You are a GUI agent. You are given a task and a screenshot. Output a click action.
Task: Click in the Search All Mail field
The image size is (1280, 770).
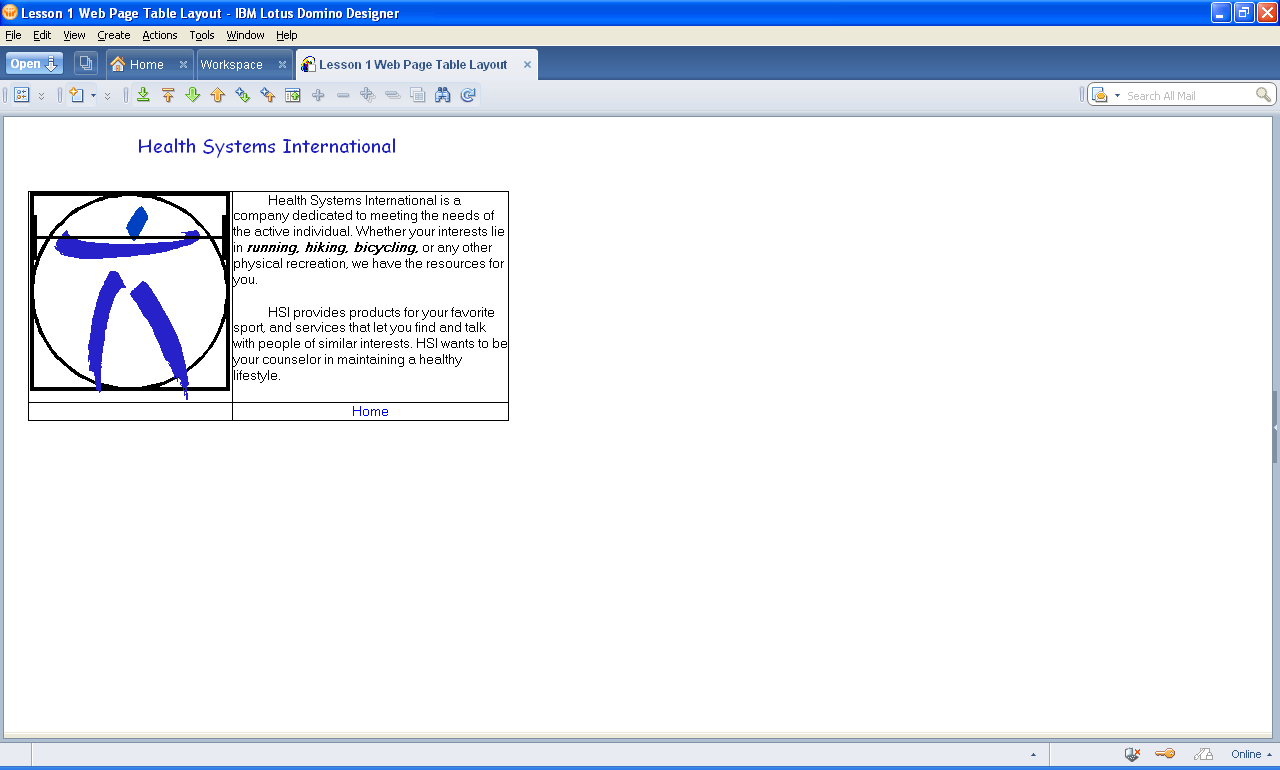1187,96
